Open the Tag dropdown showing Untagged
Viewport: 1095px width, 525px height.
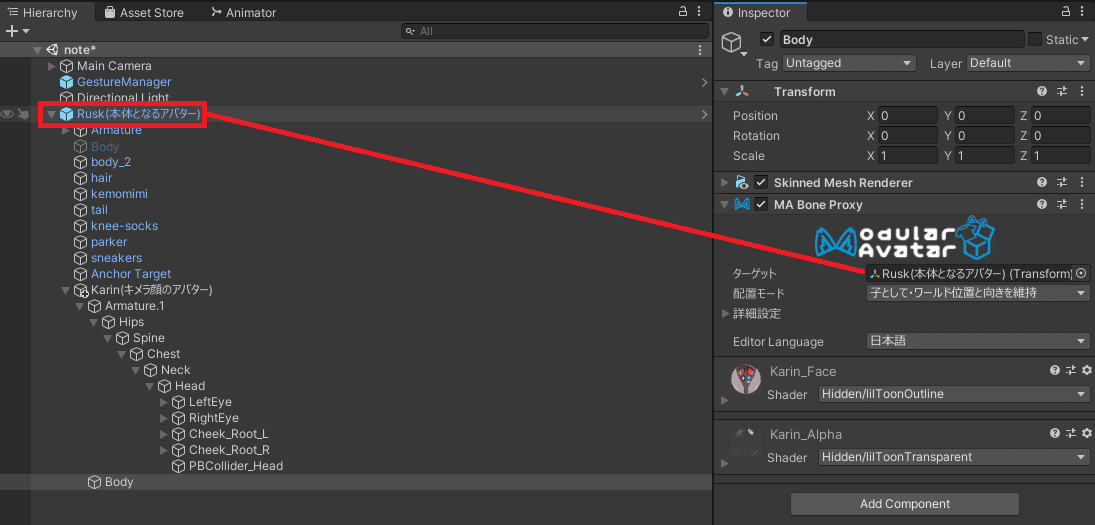point(848,63)
